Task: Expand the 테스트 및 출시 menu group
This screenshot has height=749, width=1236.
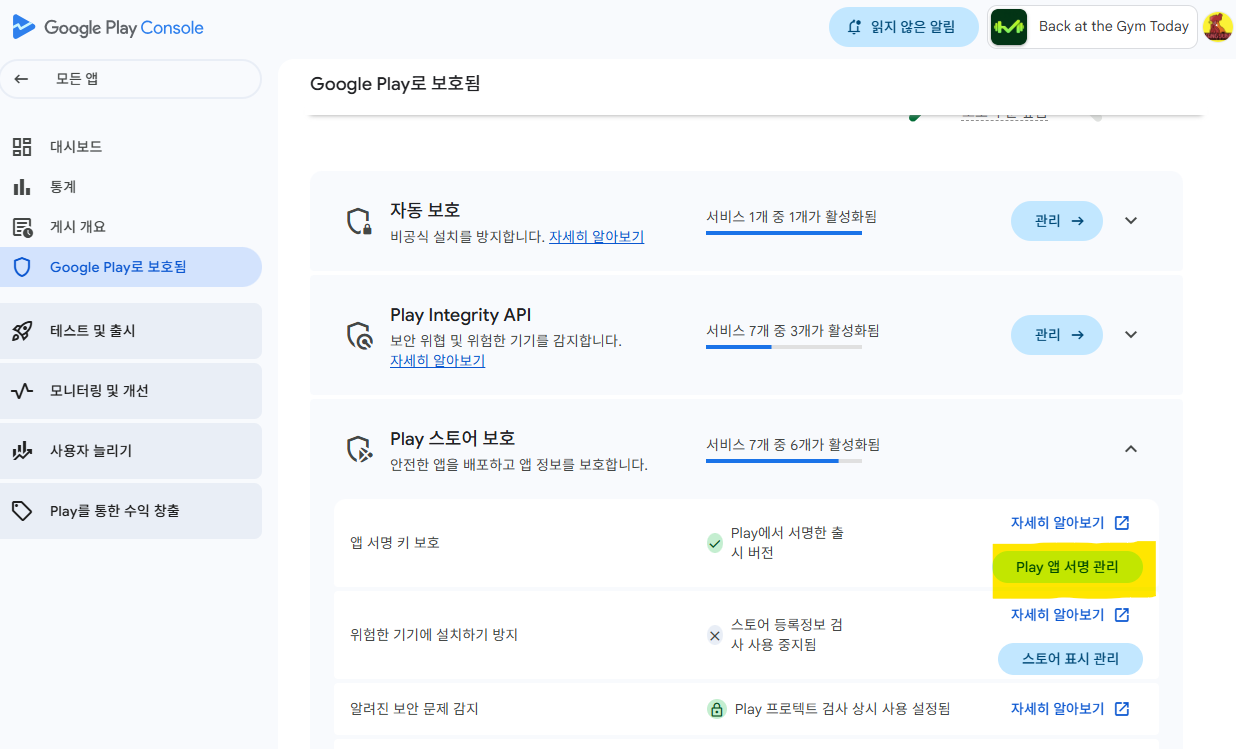Action: (x=131, y=331)
